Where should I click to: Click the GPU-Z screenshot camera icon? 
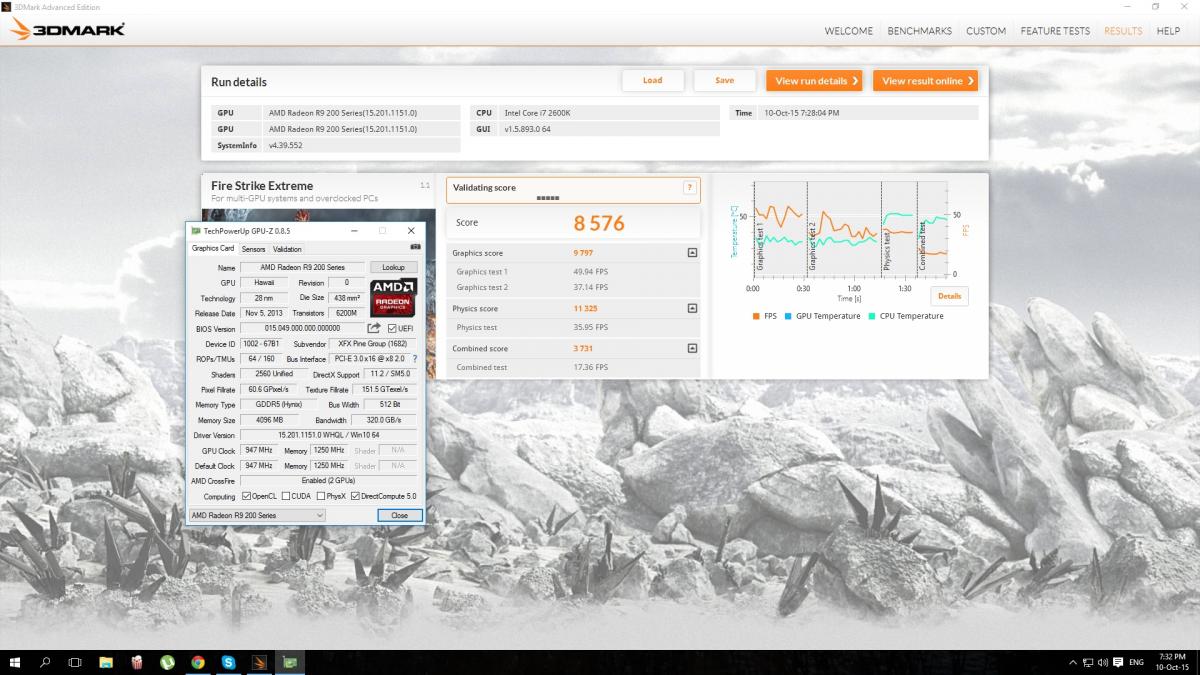click(415, 247)
